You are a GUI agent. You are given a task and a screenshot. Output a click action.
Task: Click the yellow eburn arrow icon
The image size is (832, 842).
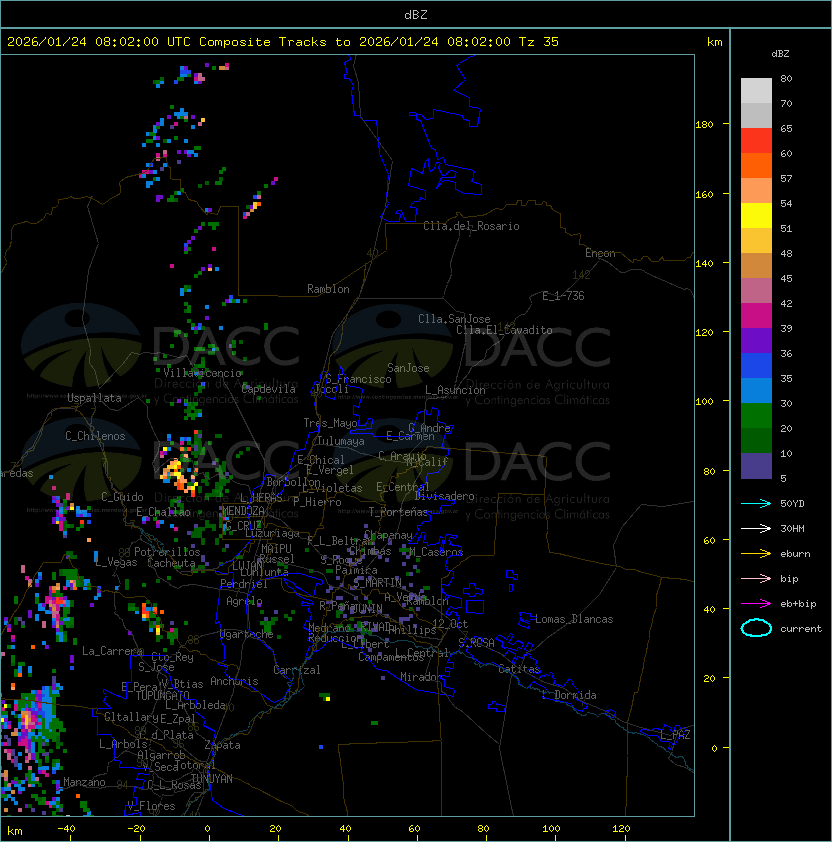(756, 554)
